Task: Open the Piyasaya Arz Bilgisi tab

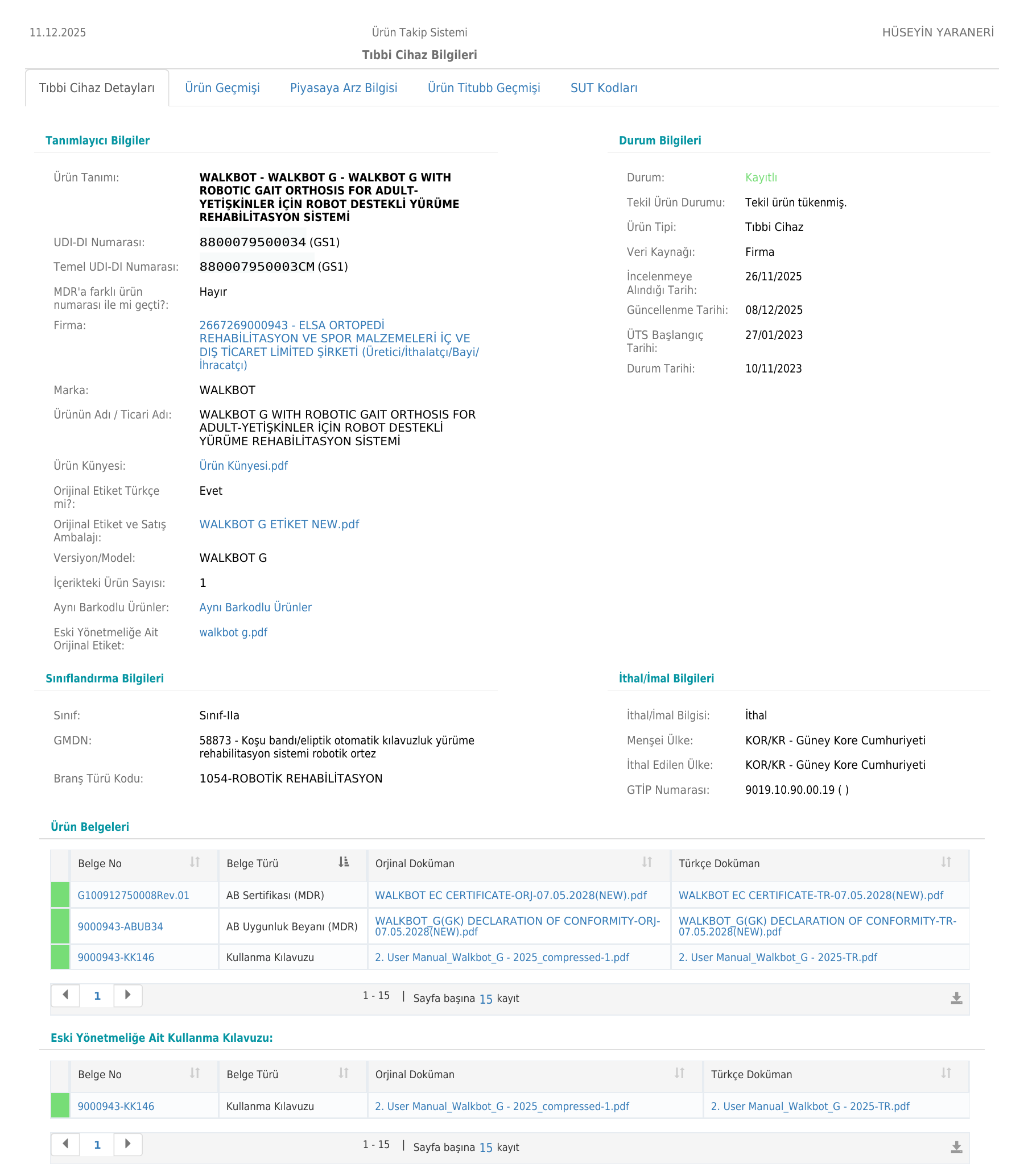Action: (x=344, y=88)
